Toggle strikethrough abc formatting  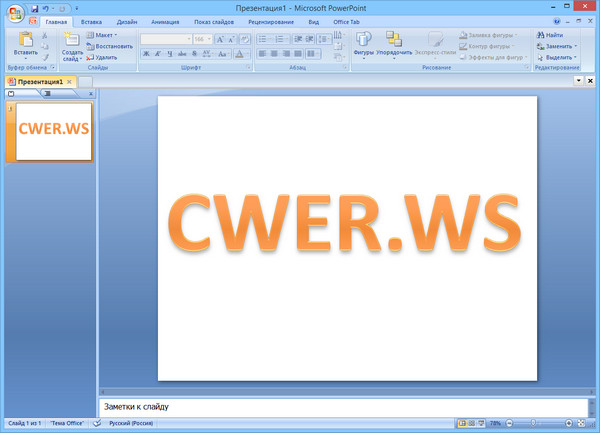point(182,54)
